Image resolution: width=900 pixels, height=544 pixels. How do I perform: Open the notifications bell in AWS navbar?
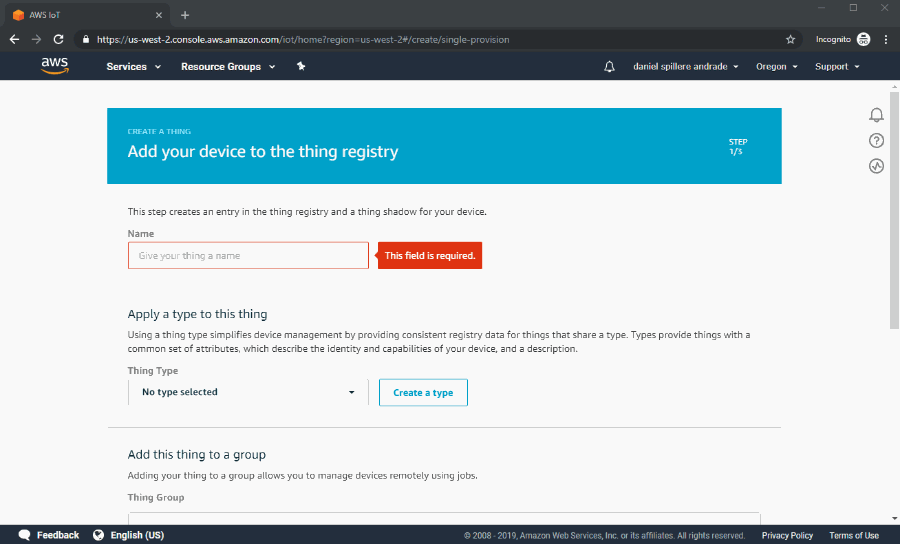click(610, 67)
